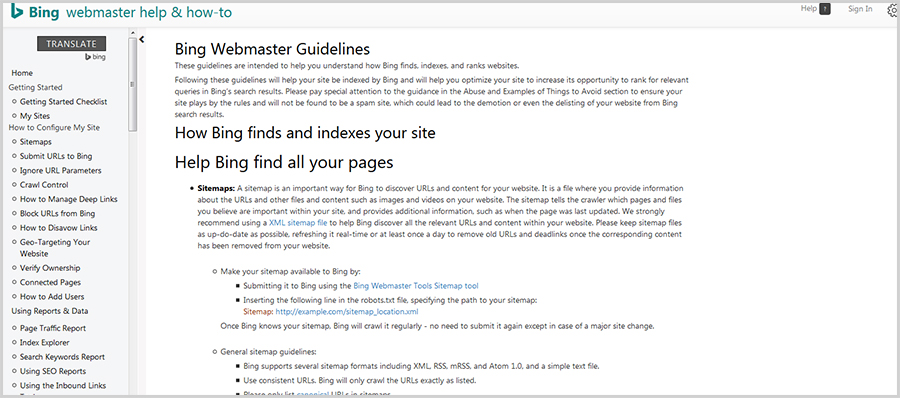The height and width of the screenshot is (398, 900).
Task: Click the TRANSLATE button
Action: tap(71, 44)
